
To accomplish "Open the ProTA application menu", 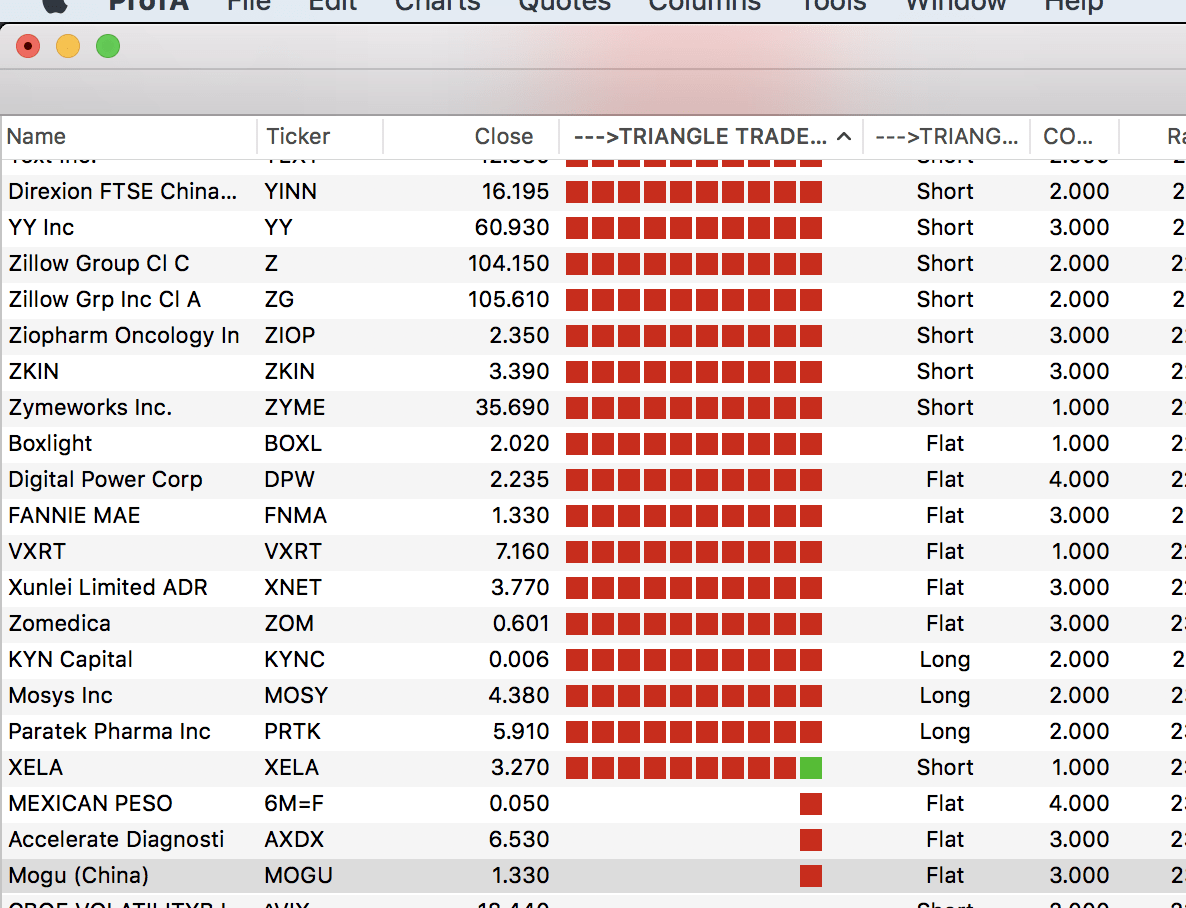I will (148, 5).
